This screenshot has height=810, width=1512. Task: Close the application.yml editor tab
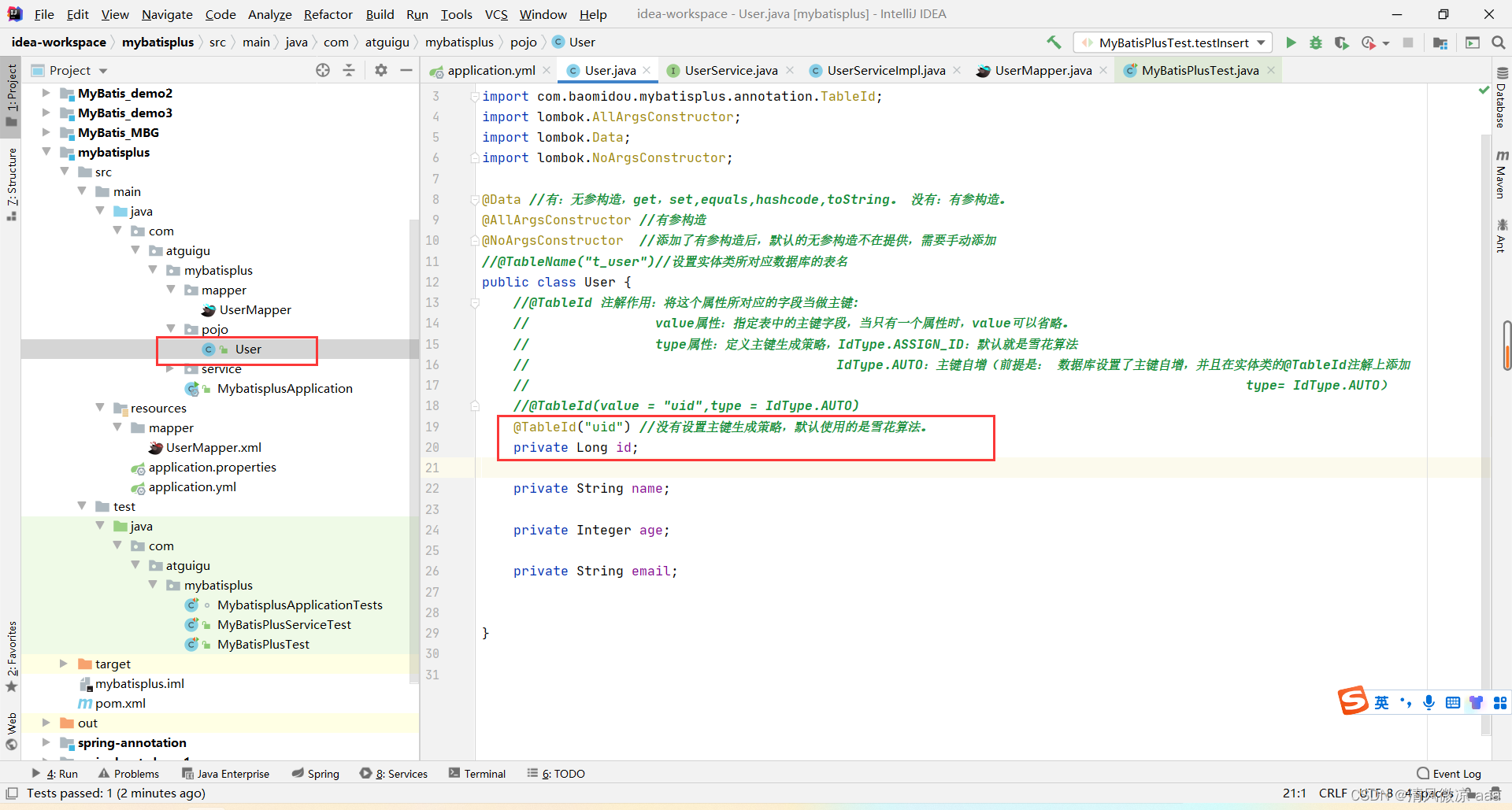[x=547, y=70]
